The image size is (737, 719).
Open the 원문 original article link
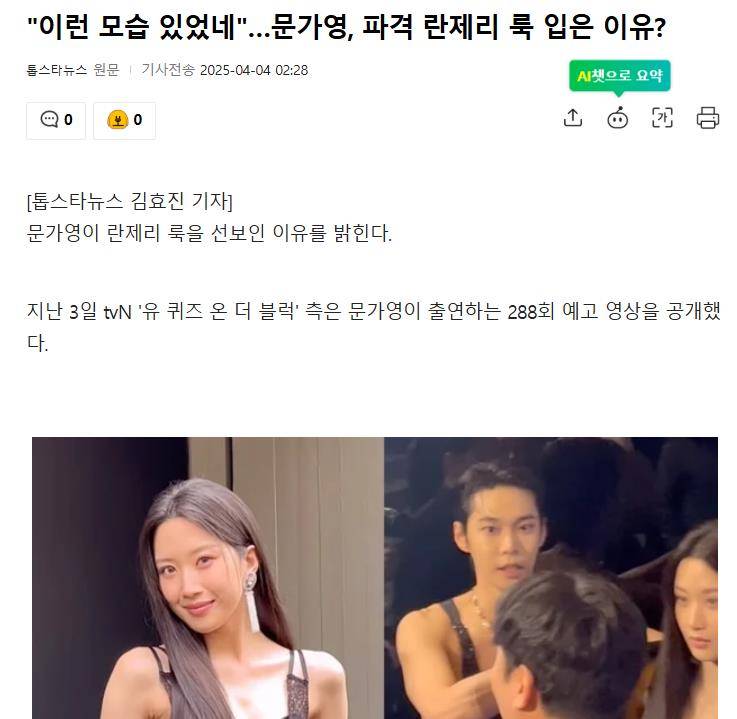point(106,70)
